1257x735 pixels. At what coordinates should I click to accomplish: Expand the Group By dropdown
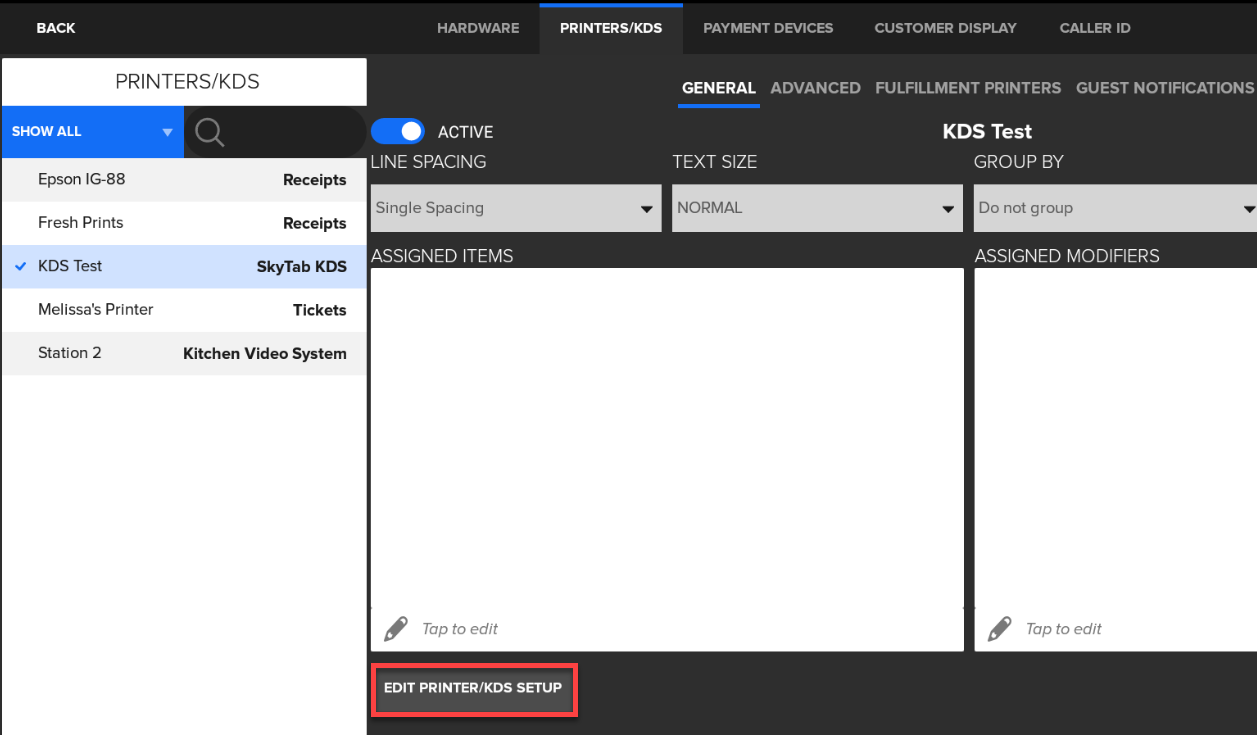(x=1115, y=208)
